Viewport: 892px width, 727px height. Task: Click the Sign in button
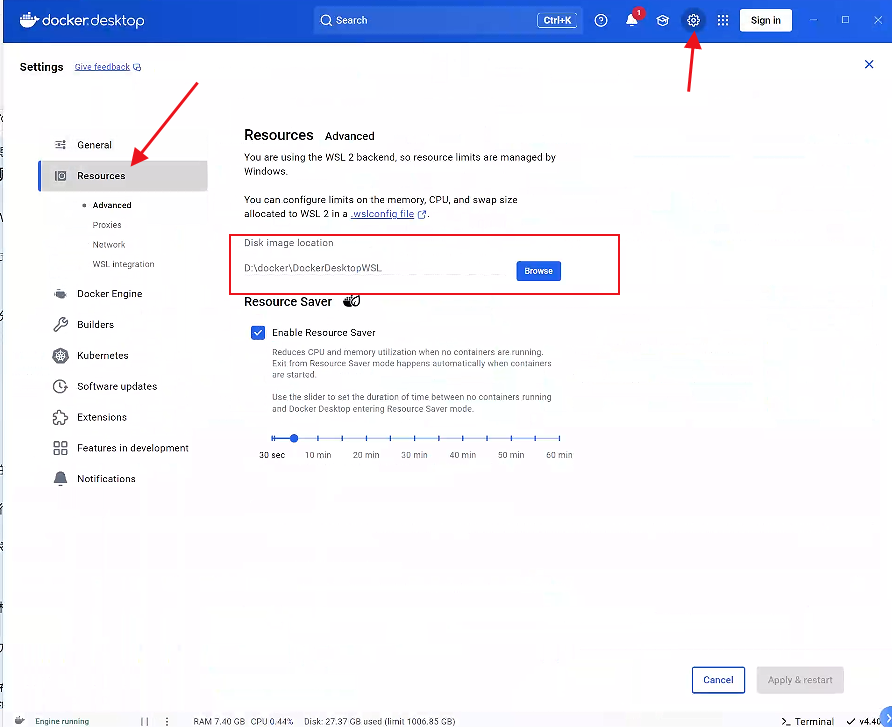tap(765, 20)
